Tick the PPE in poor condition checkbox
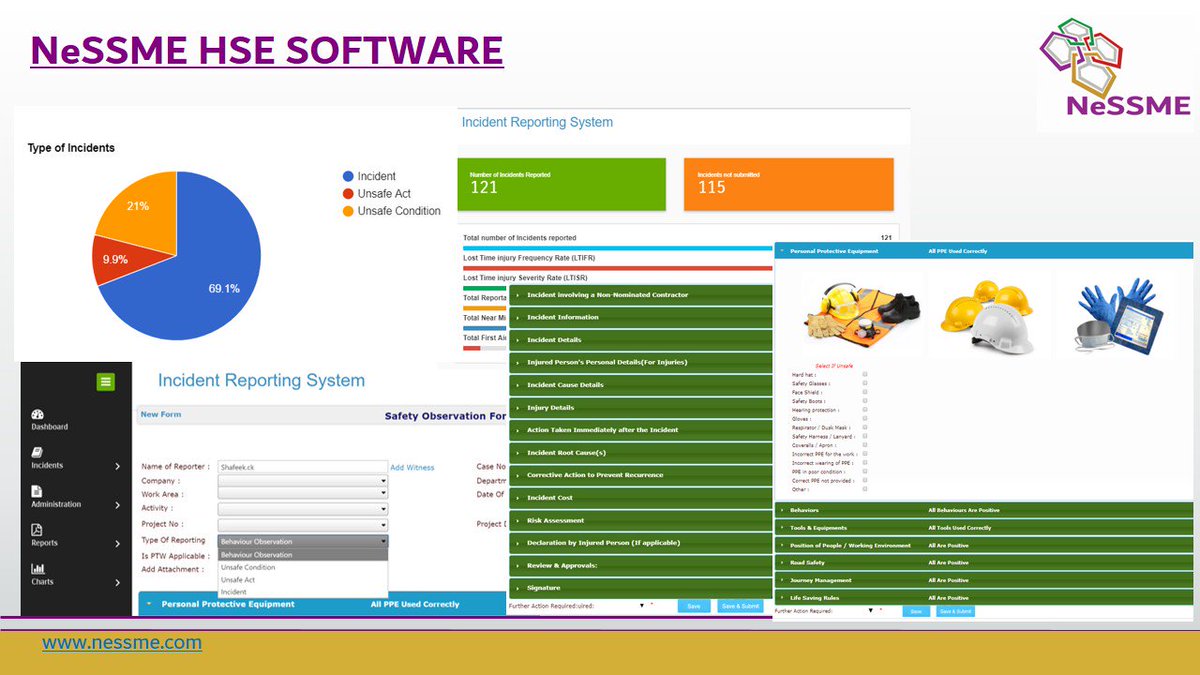This screenshot has width=1200, height=675. tap(865, 471)
